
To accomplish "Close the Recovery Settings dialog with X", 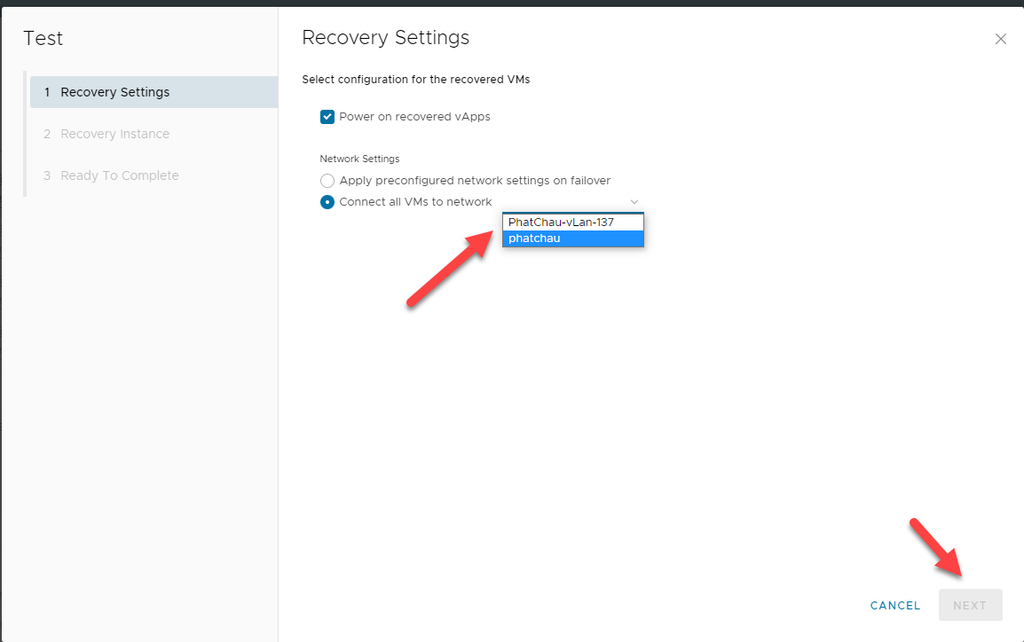I will pyautogui.click(x=1000, y=39).
